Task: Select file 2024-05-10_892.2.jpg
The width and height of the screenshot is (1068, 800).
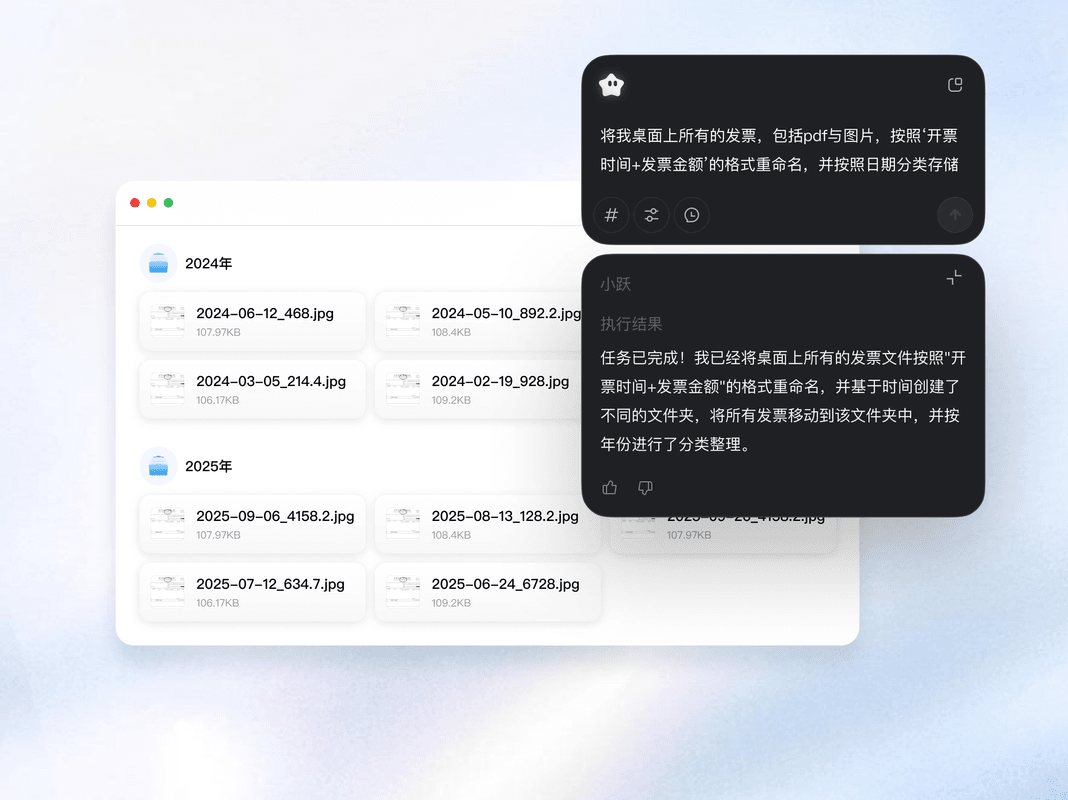Action: tap(479, 321)
